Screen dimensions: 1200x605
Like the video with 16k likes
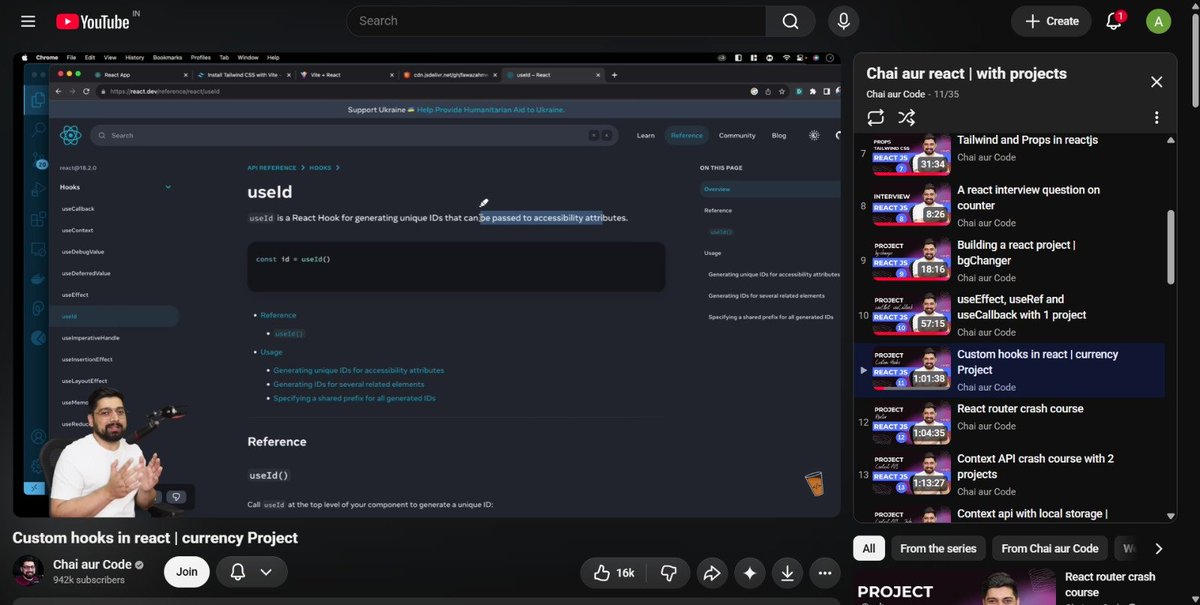(613, 573)
